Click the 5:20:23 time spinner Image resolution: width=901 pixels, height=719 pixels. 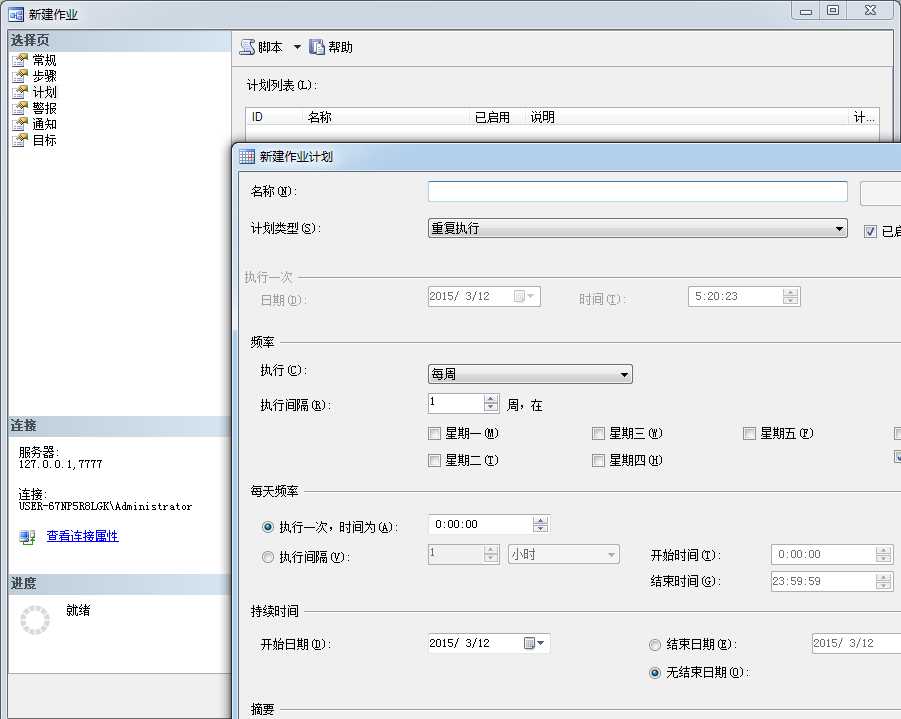click(x=791, y=297)
